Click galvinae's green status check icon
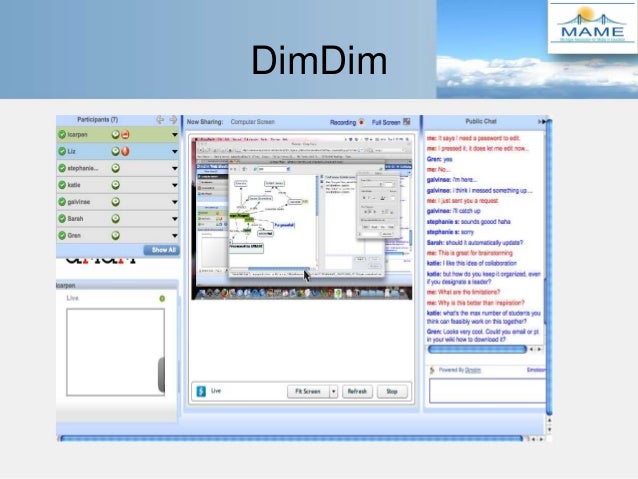Image resolution: width=638 pixels, height=479 pixels. [x=62, y=202]
